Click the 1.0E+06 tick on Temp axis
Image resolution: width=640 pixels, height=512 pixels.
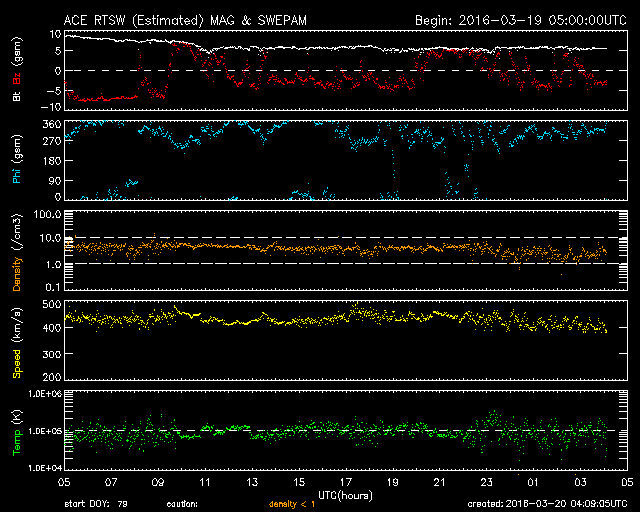coord(40,395)
